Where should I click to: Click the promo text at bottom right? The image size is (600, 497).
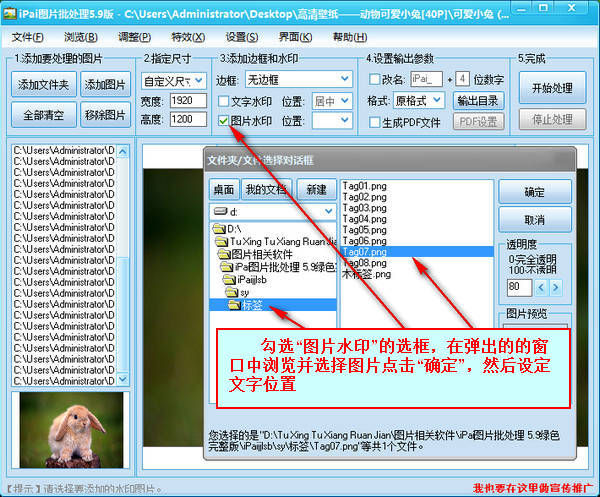(x=533, y=488)
